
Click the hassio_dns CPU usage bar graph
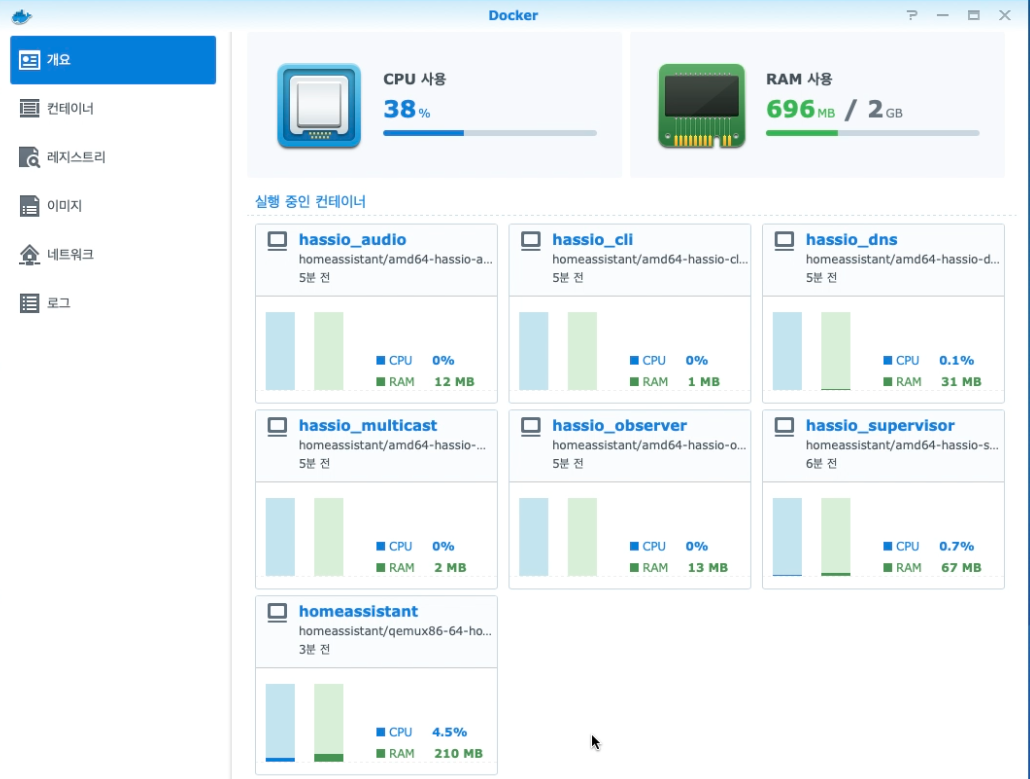click(787, 351)
